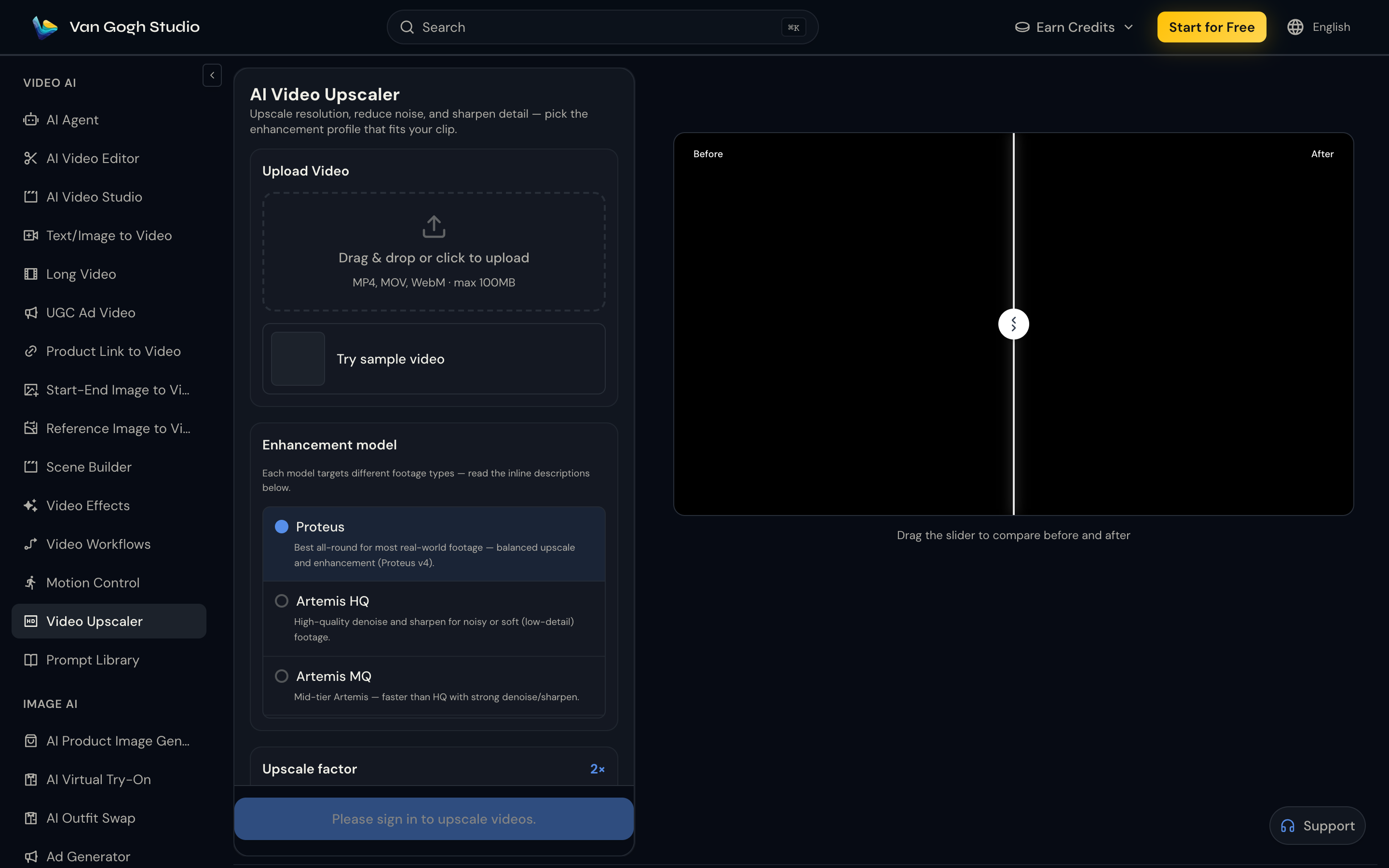Click the AI Video Studio clapperboard icon
This screenshot has height=868, width=1389.
click(x=30, y=196)
